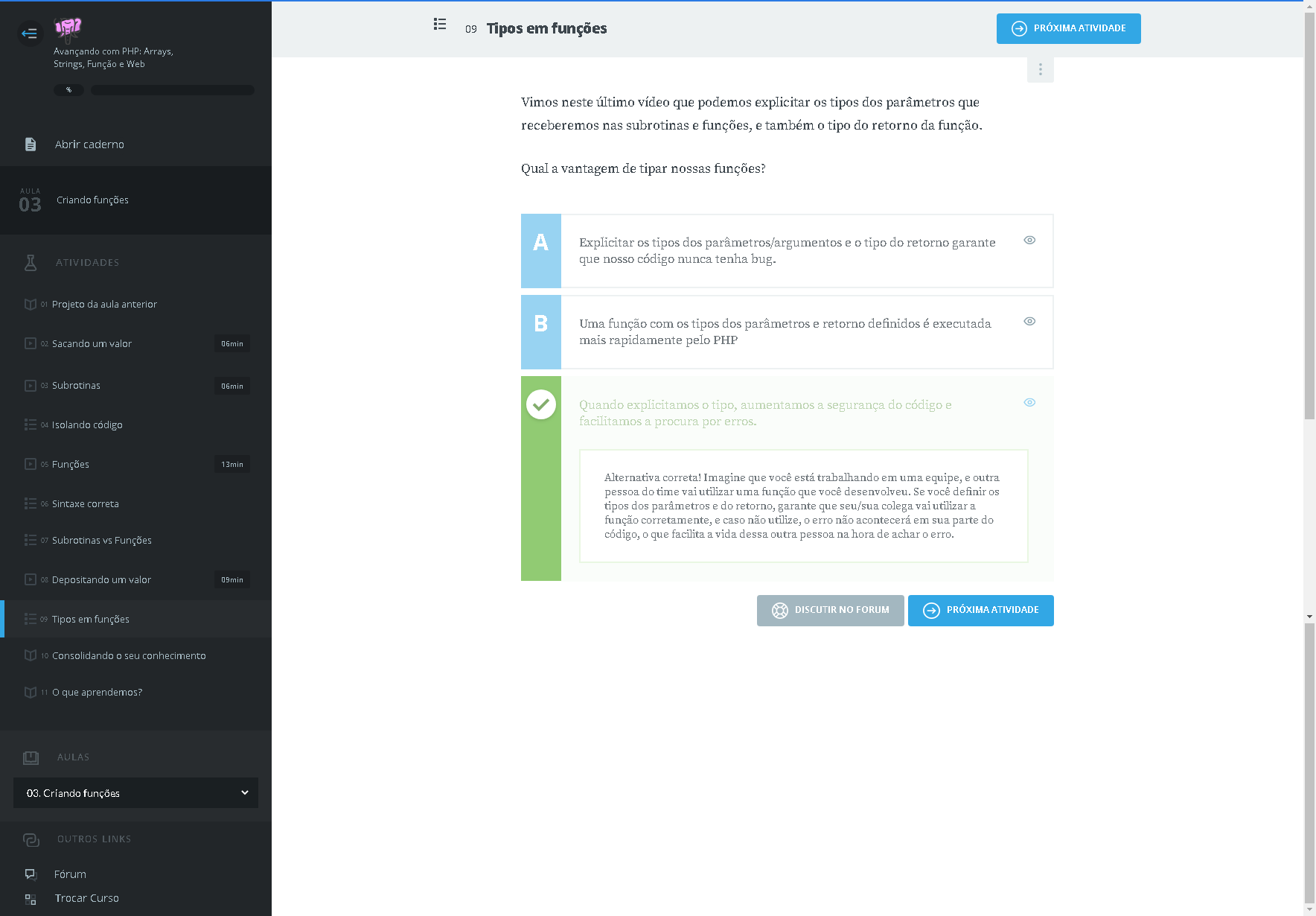The image size is (1316, 916).
Task: Click the Trocar Curso grid icon
Action: point(31,899)
